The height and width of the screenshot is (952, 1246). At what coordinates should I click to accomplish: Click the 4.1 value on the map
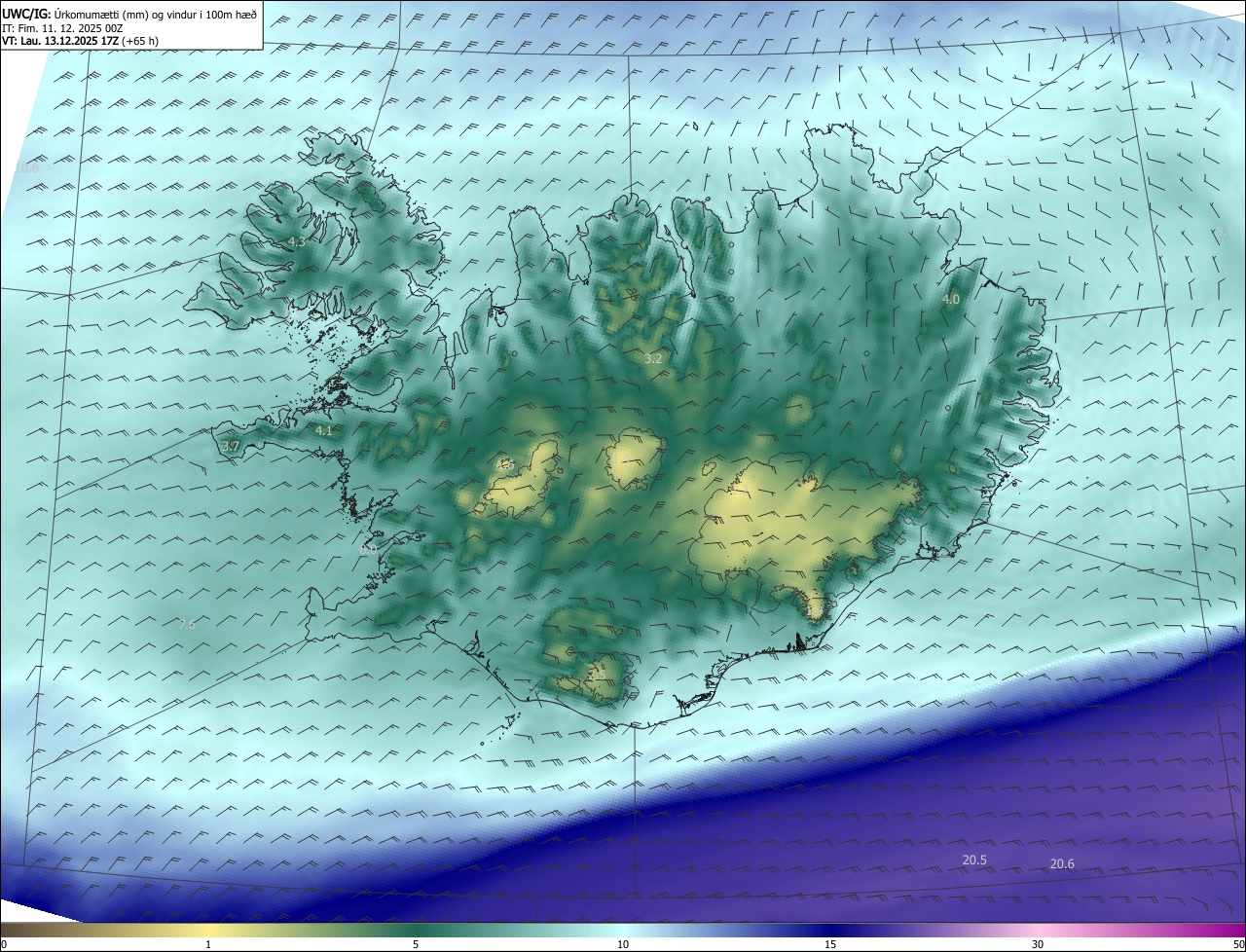coord(324,430)
